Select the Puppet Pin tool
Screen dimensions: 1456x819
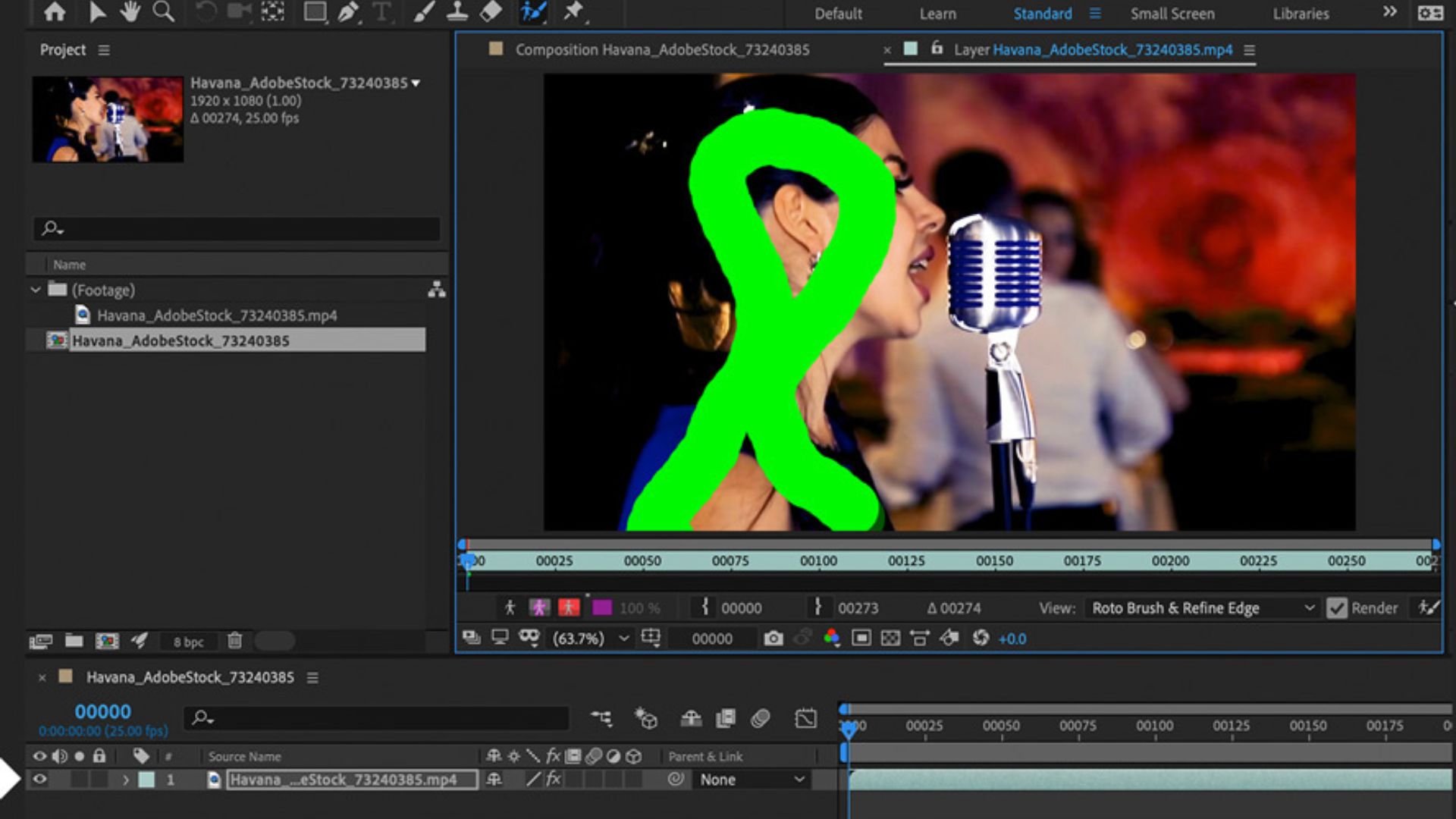[x=573, y=11]
